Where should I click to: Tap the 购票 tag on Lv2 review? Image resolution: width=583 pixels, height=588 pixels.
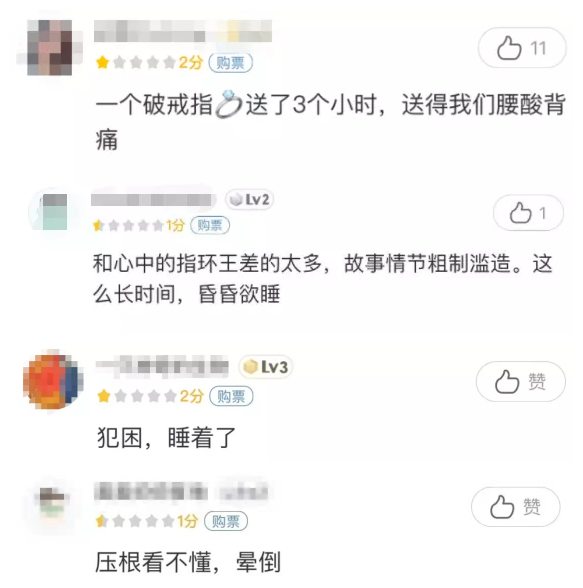click(x=210, y=225)
